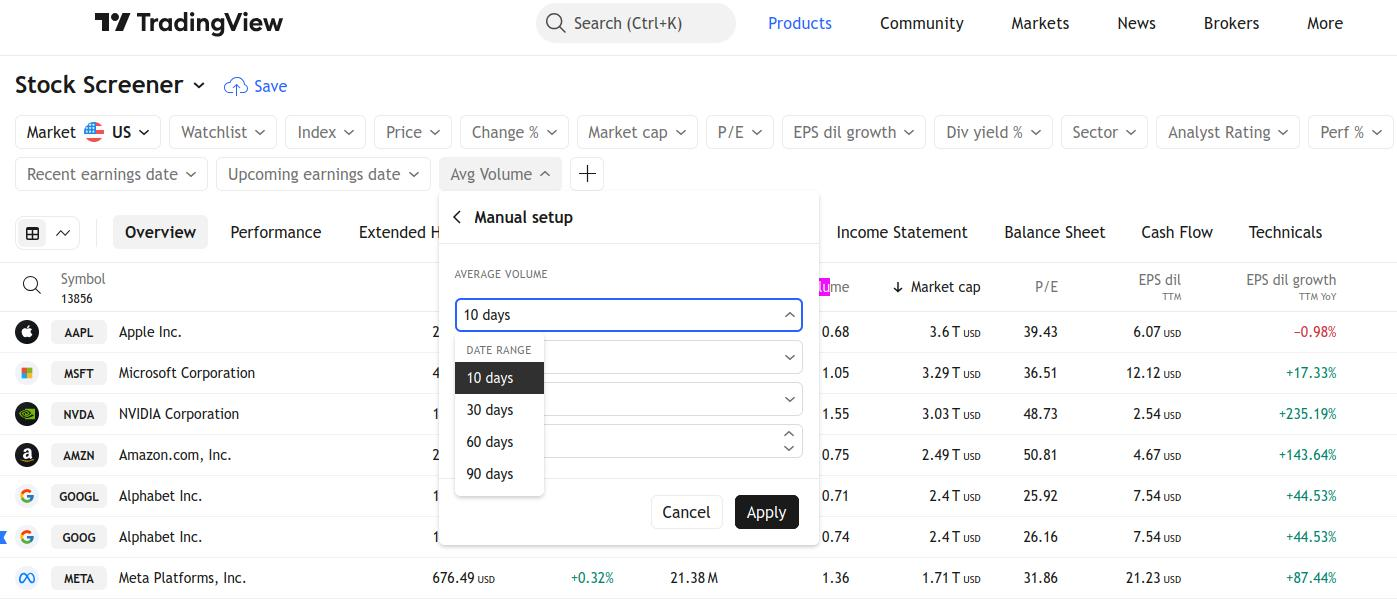
Task: Open the Brokers menu
Action: click(1231, 23)
